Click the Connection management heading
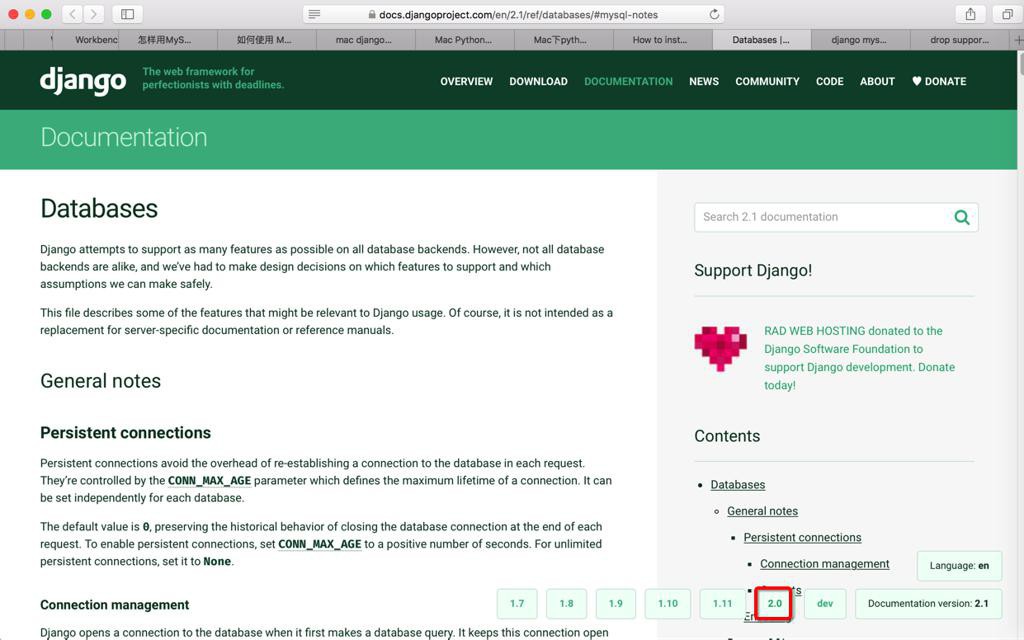Image resolution: width=1024 pixels, height=640 pixels. [x=114, y=605]
